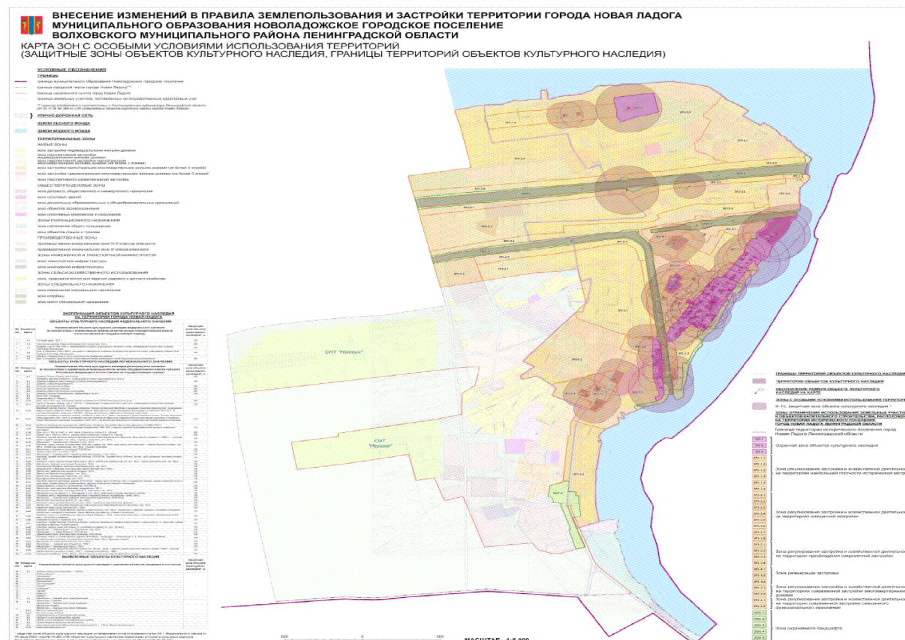Click the magenta rectangle inside the northern circle
Screen dimensions: 905x640
click(636, 107)
